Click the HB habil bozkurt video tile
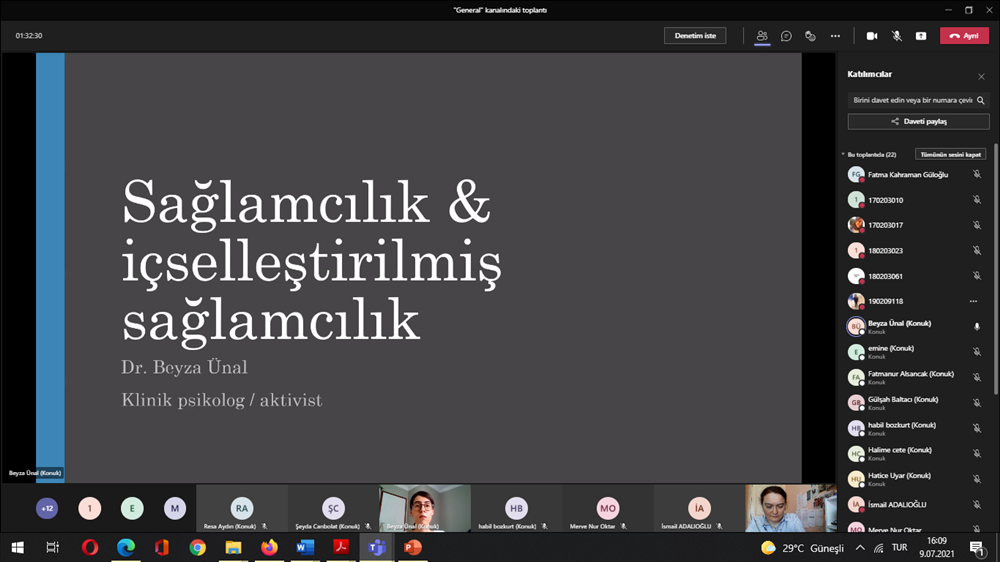This screenshot has width=1000, height=562. 516,508
